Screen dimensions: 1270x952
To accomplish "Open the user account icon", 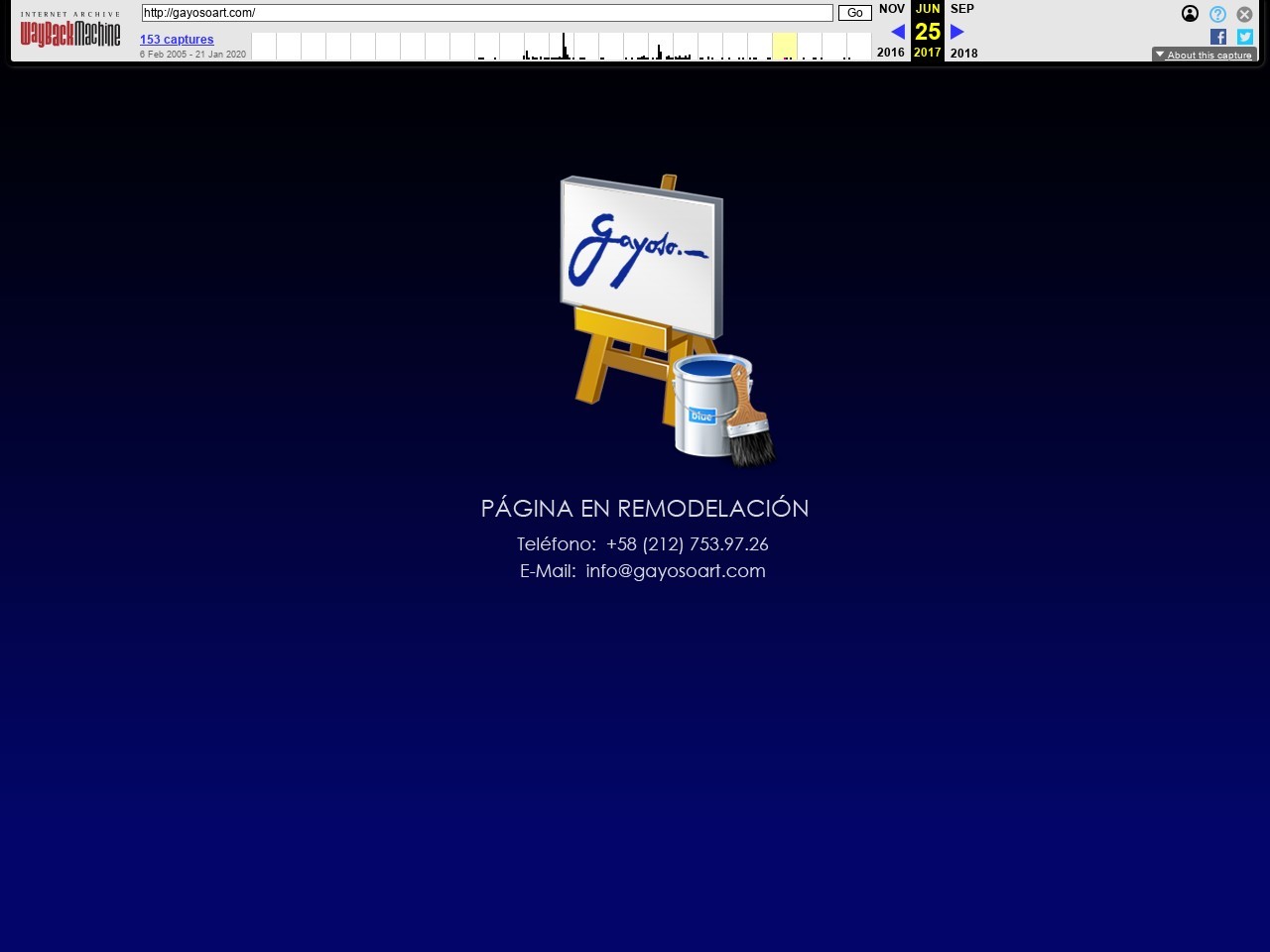I will click(x=1190, y=14).
